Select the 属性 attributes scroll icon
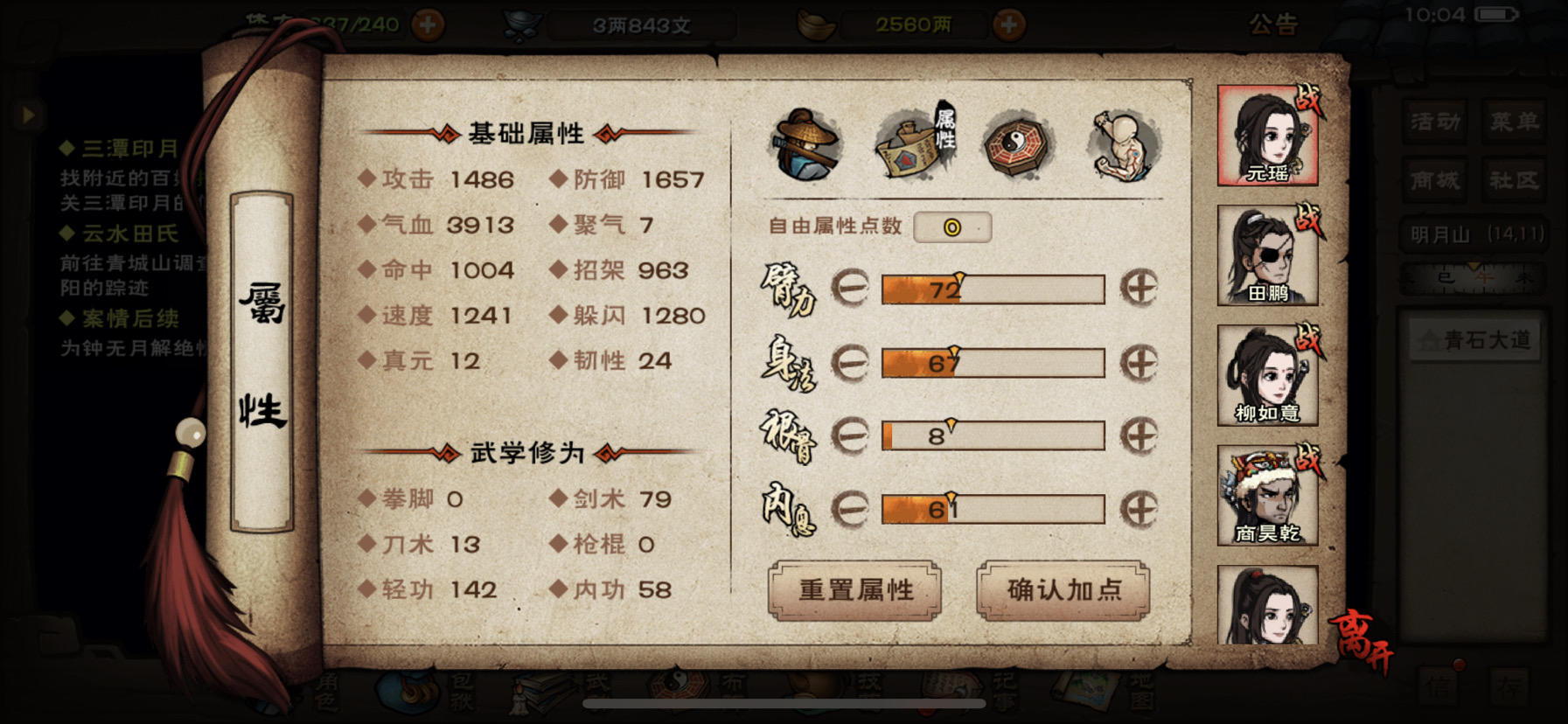 click(916, 141)
